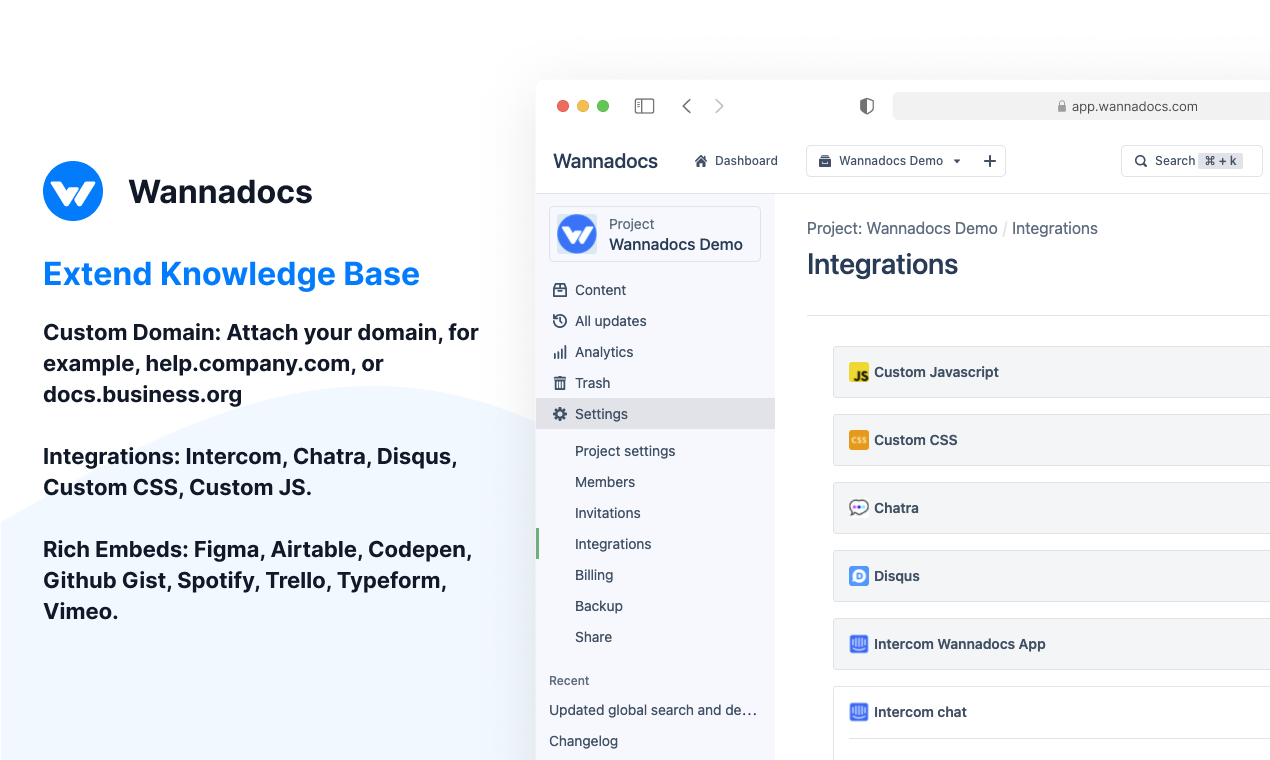The width and height of the screenshot is (1270, 760).
Task: Toggle the browser sidebar icon
Action: click(645, 106)
